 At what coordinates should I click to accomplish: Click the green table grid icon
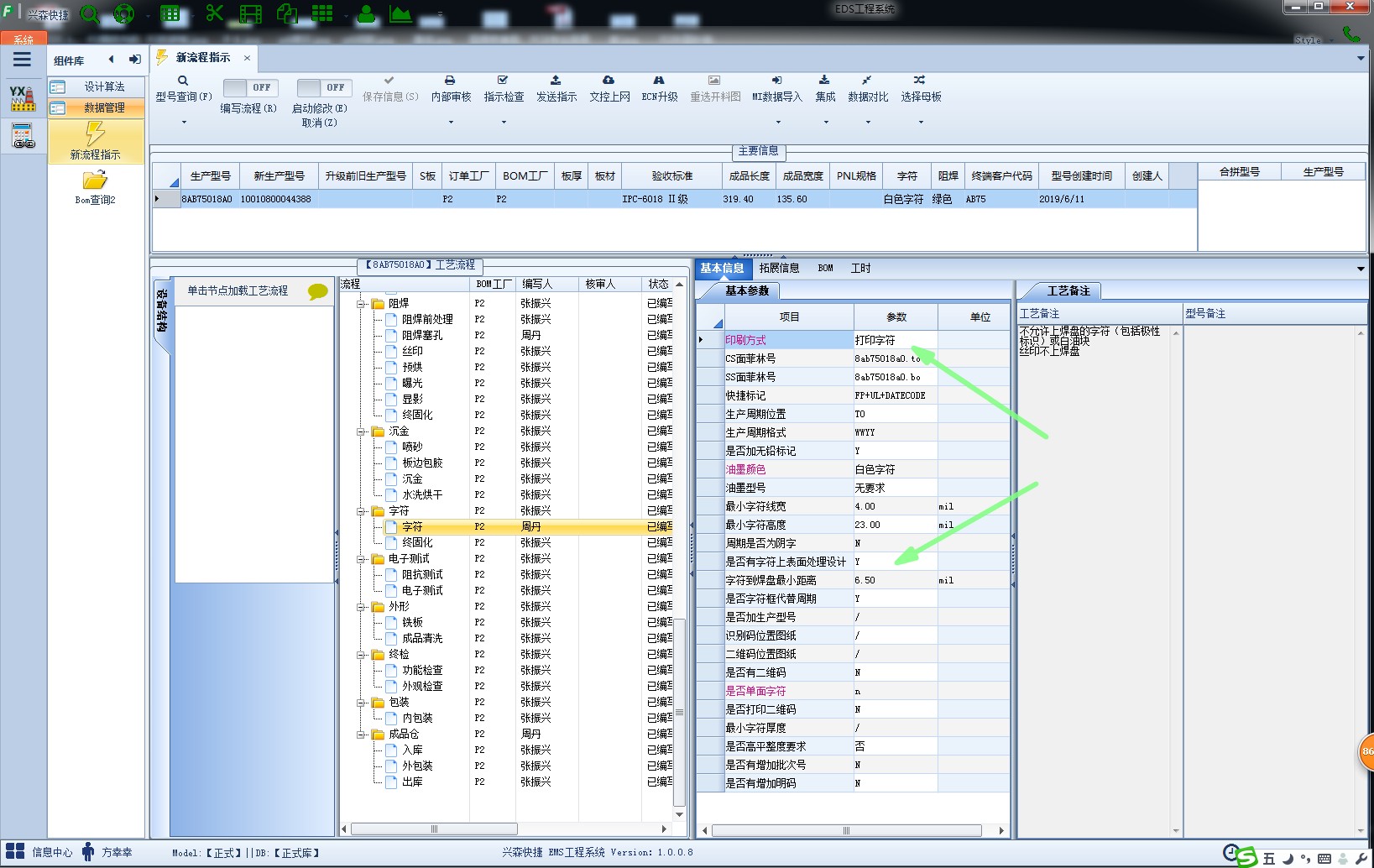tap(170, 13)
